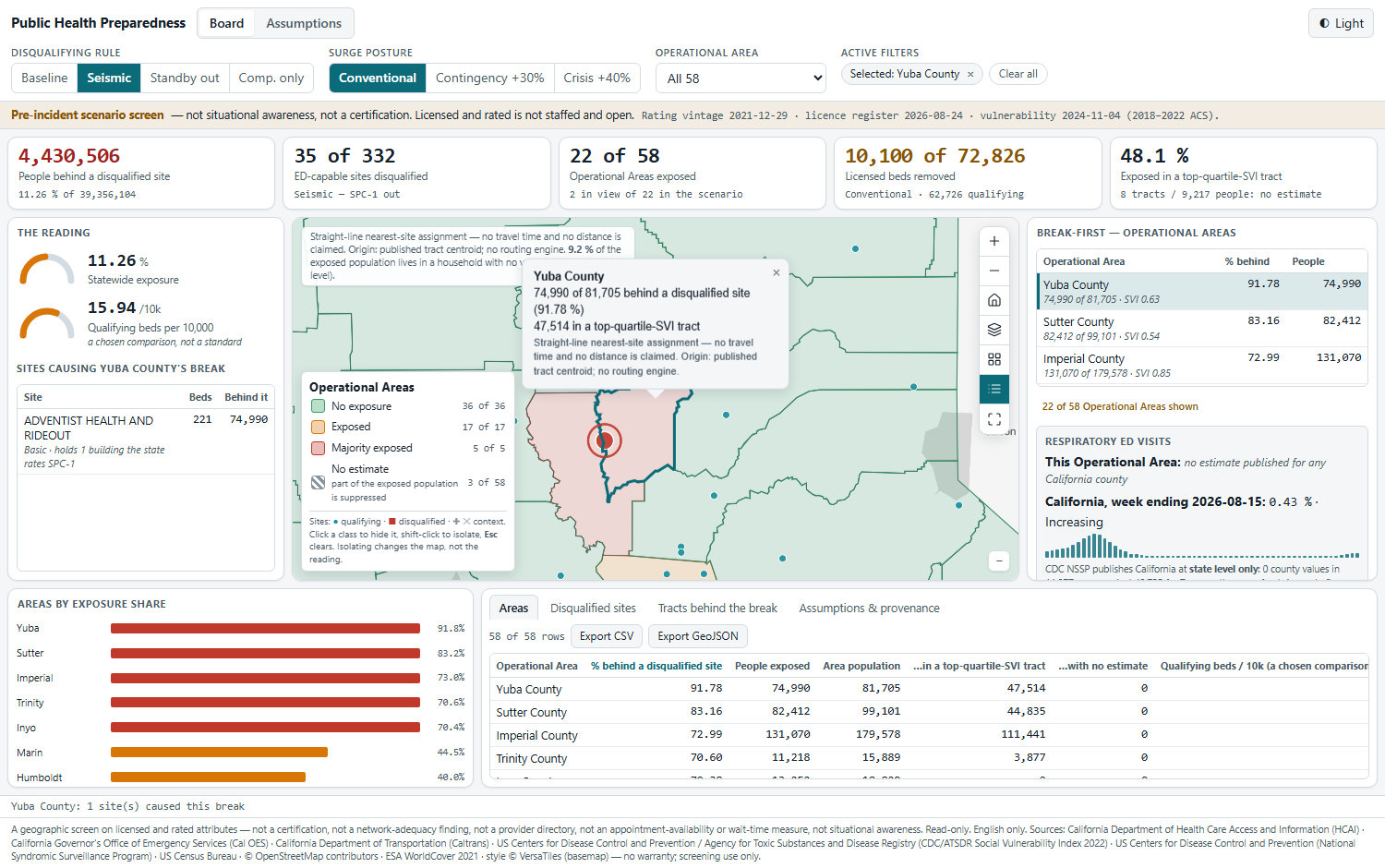Set surge posture to Conventional
The width and height of the screenshot is (1385, 868).
coord(378,78)
